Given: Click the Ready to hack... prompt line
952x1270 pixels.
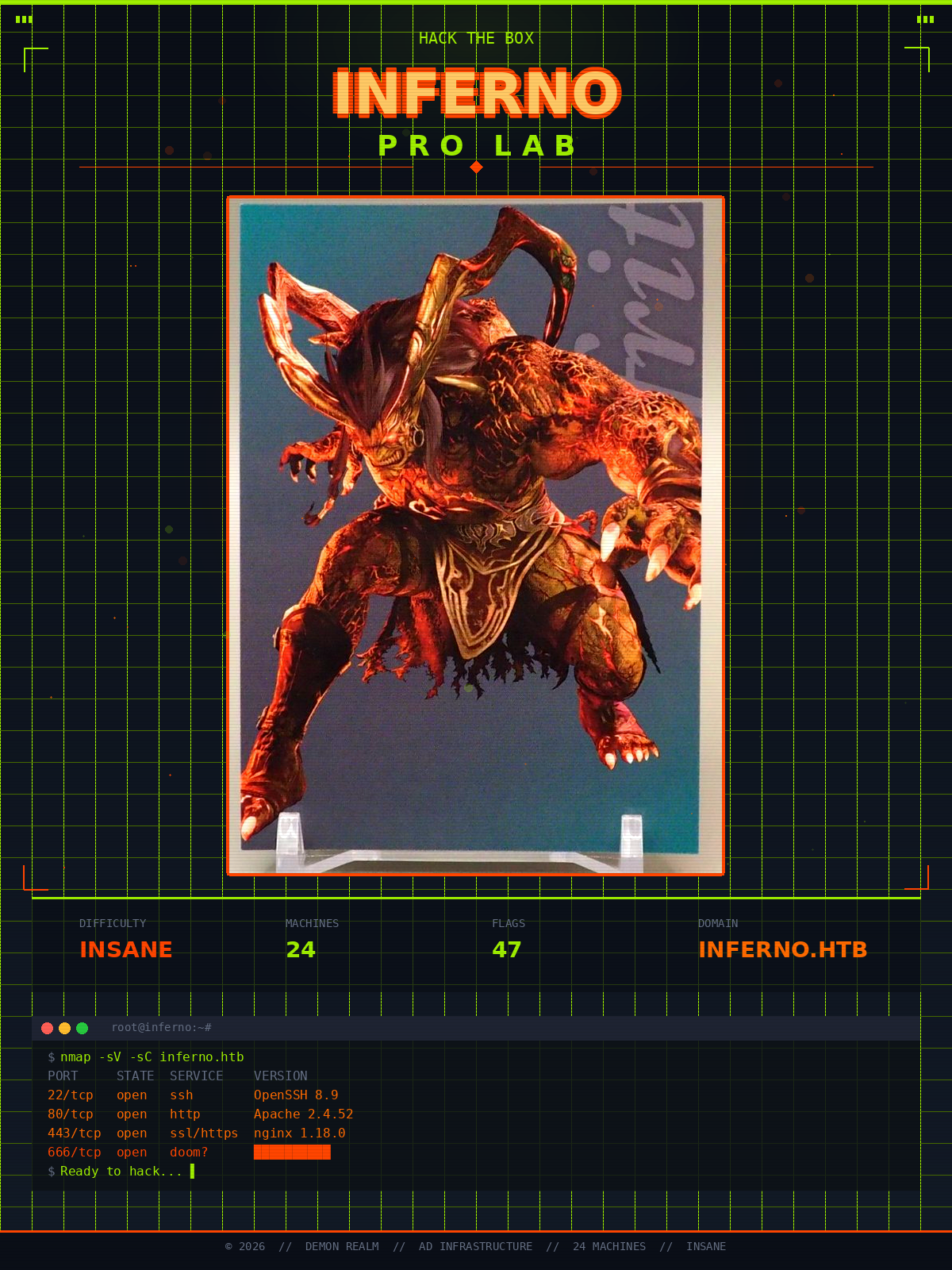Looking at the screenshot, I should pos(121,1171).
